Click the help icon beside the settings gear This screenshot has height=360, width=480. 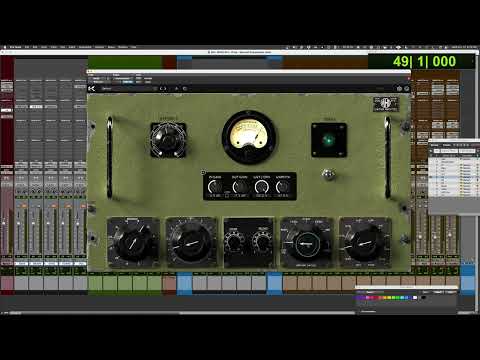407,89
